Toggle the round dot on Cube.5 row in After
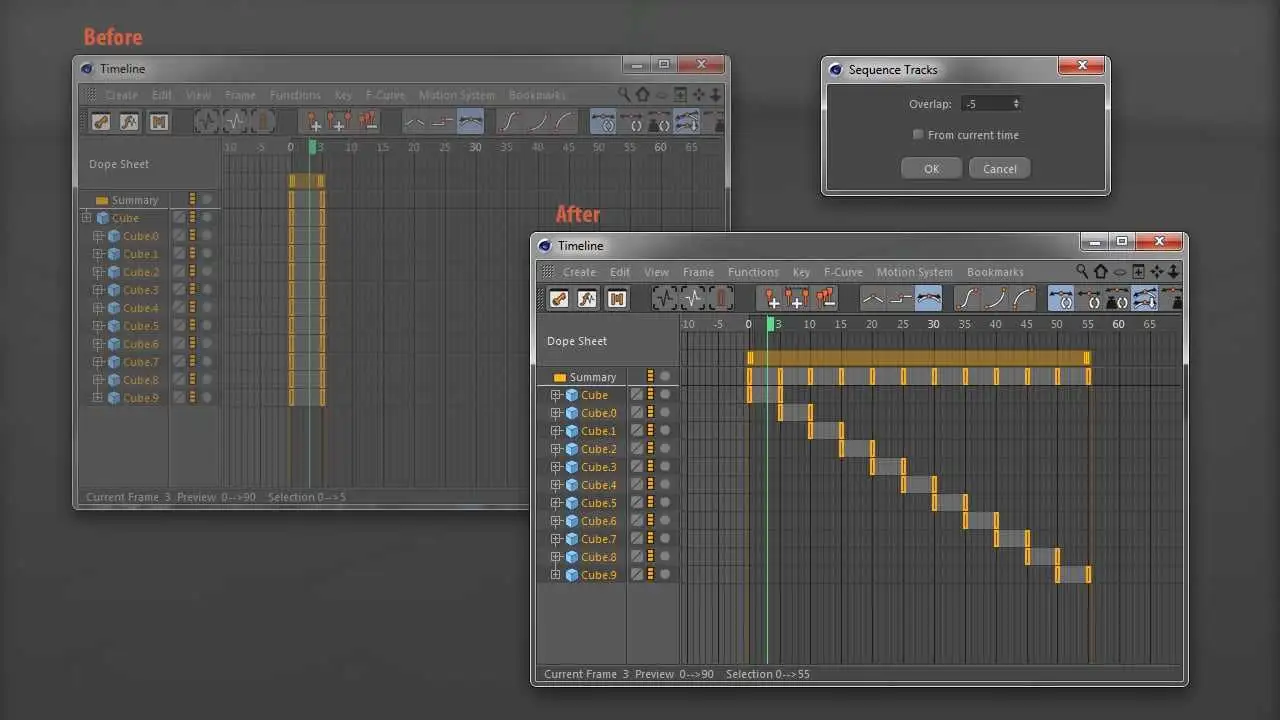This screenshot has width=1280, height=720. point(665,503)
